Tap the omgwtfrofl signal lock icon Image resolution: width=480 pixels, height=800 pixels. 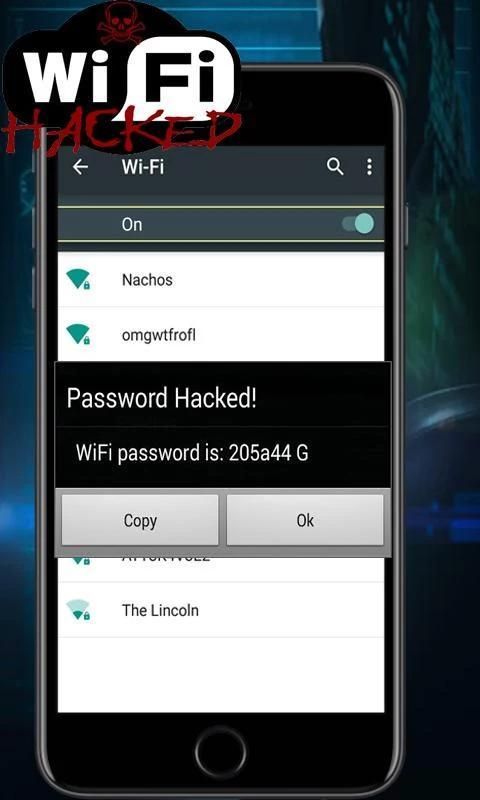(78, 334)
